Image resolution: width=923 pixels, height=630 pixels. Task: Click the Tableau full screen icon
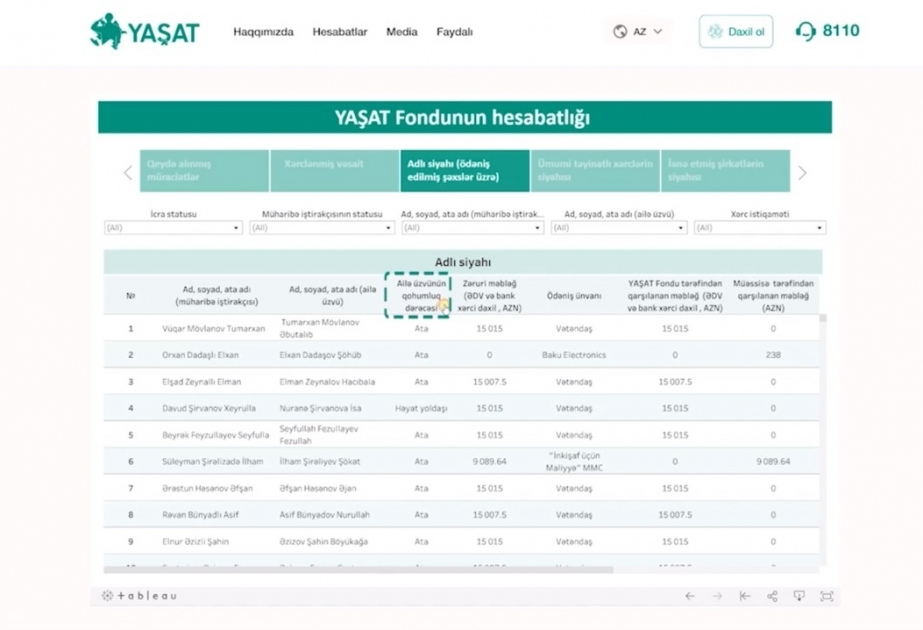tap(826, 596)
